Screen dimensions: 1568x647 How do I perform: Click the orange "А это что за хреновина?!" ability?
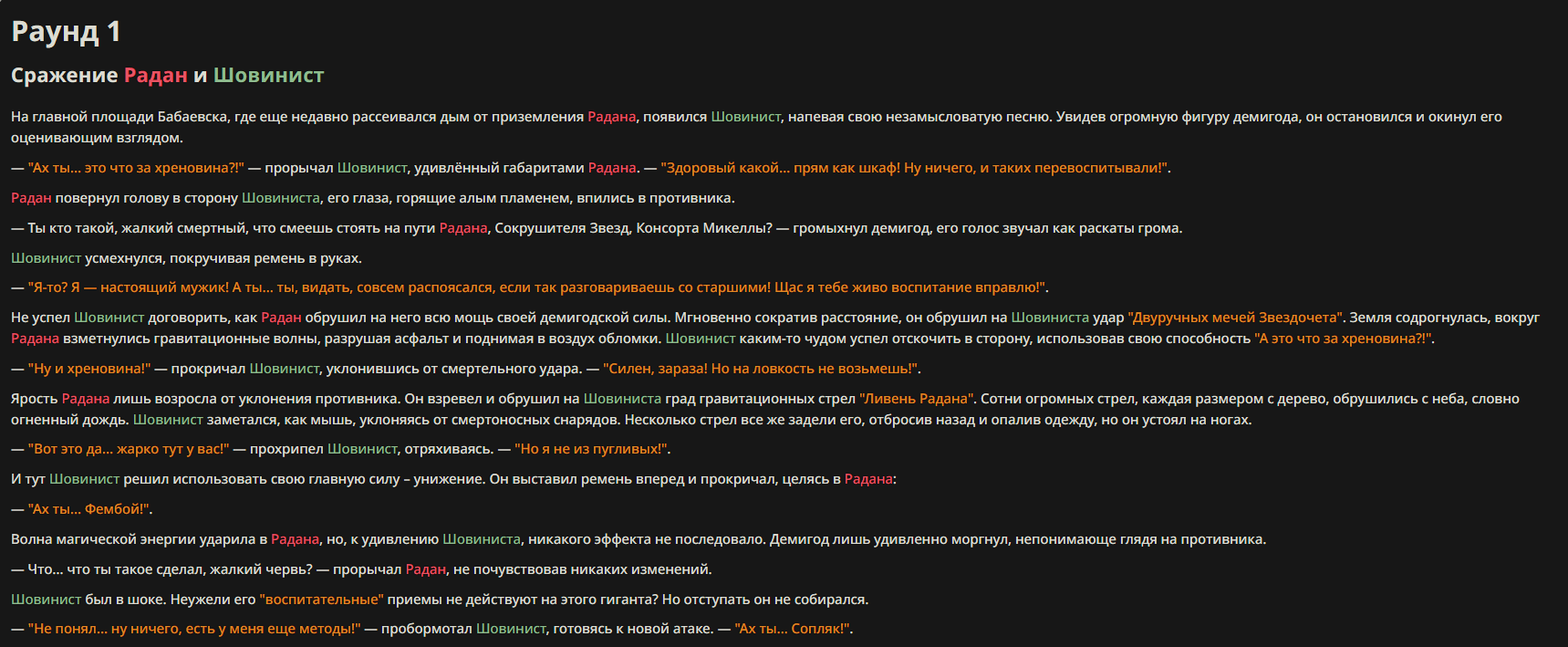[1344, 339]
